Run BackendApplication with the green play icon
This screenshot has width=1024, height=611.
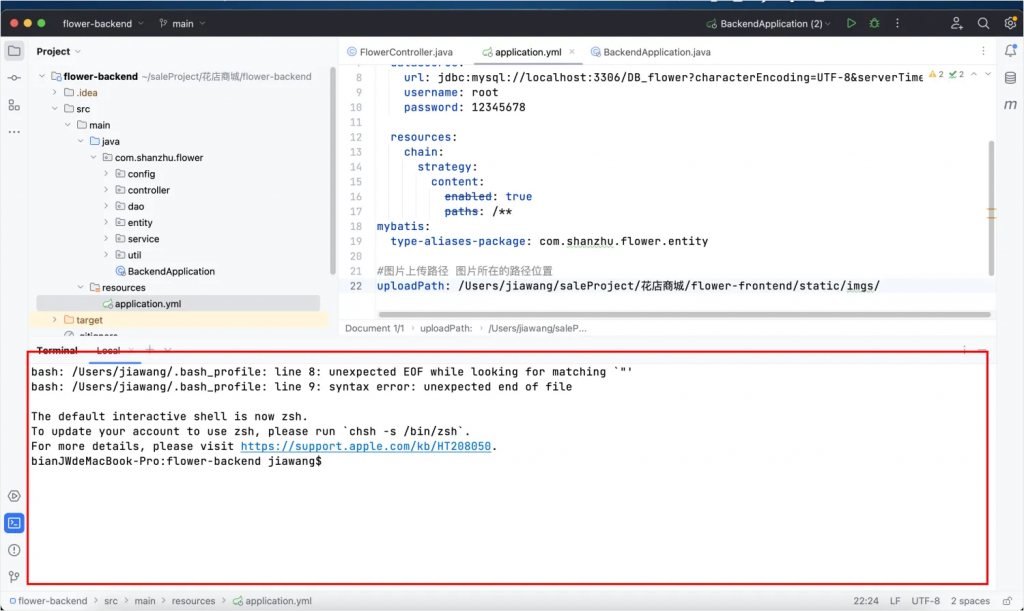click(851, 23)
